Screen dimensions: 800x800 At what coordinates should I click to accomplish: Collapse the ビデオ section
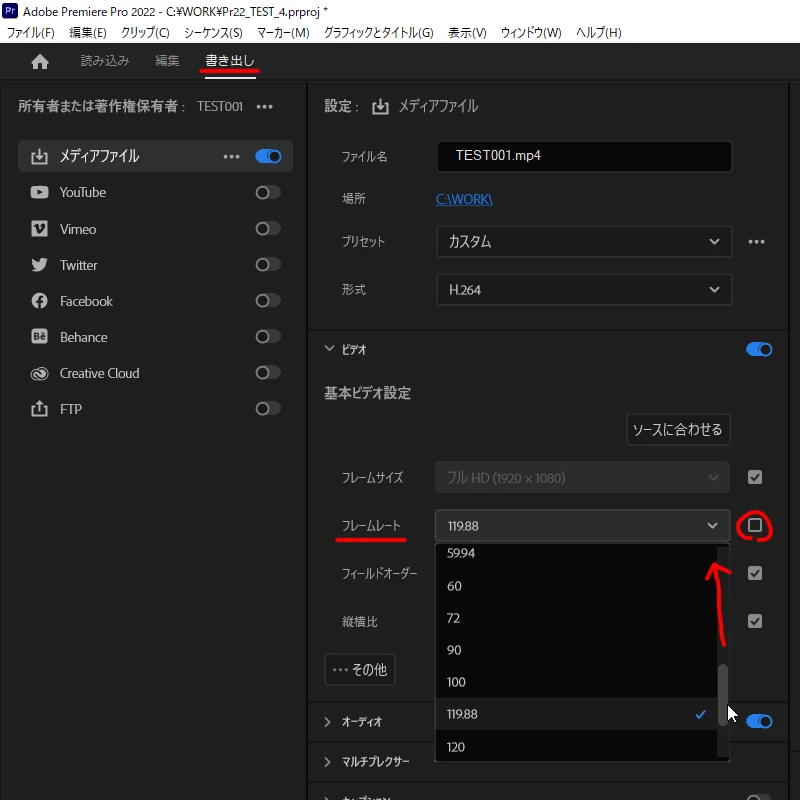click(x=329, y=349)
